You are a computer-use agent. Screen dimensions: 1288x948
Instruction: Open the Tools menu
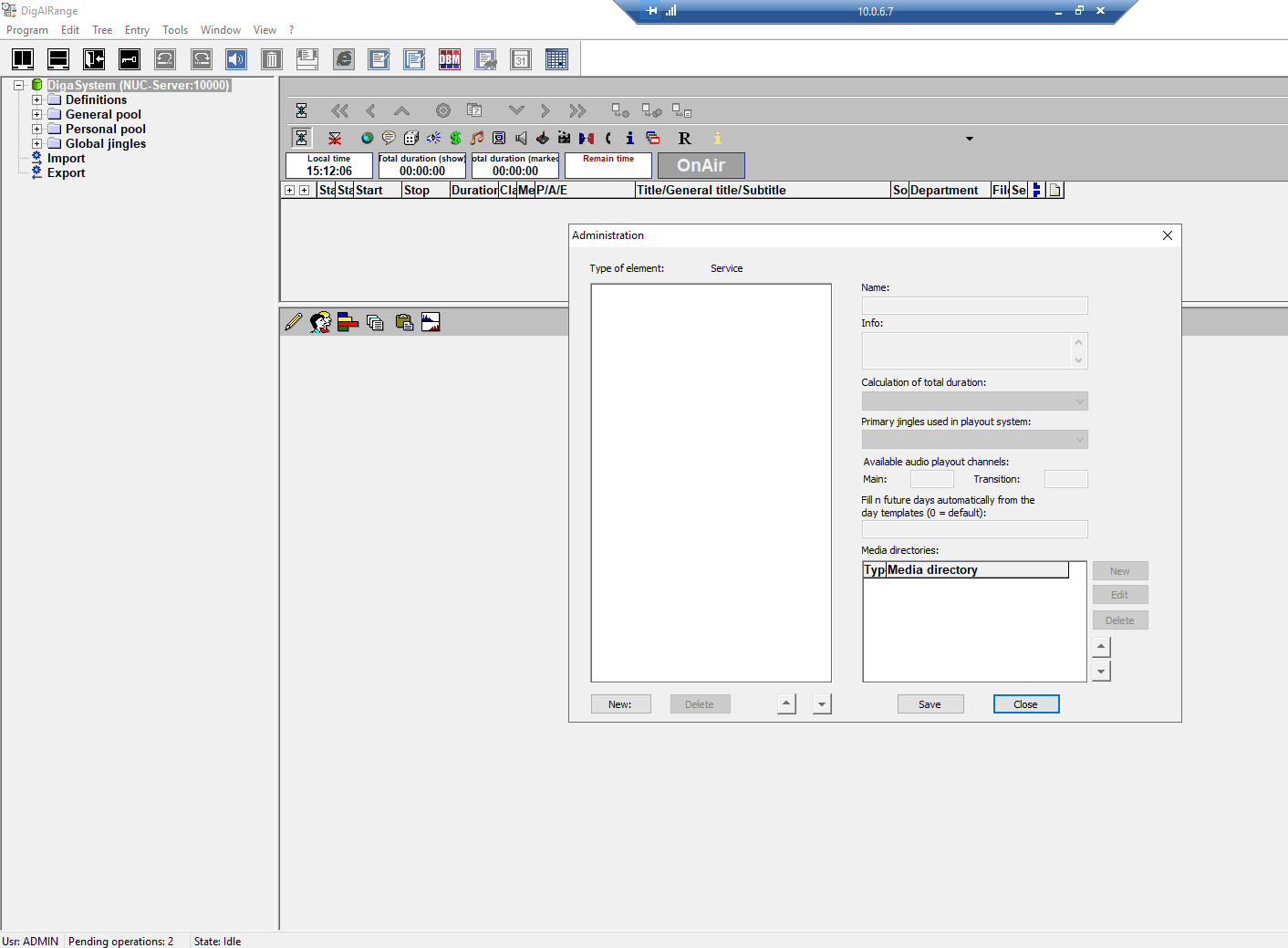[175, 30]
